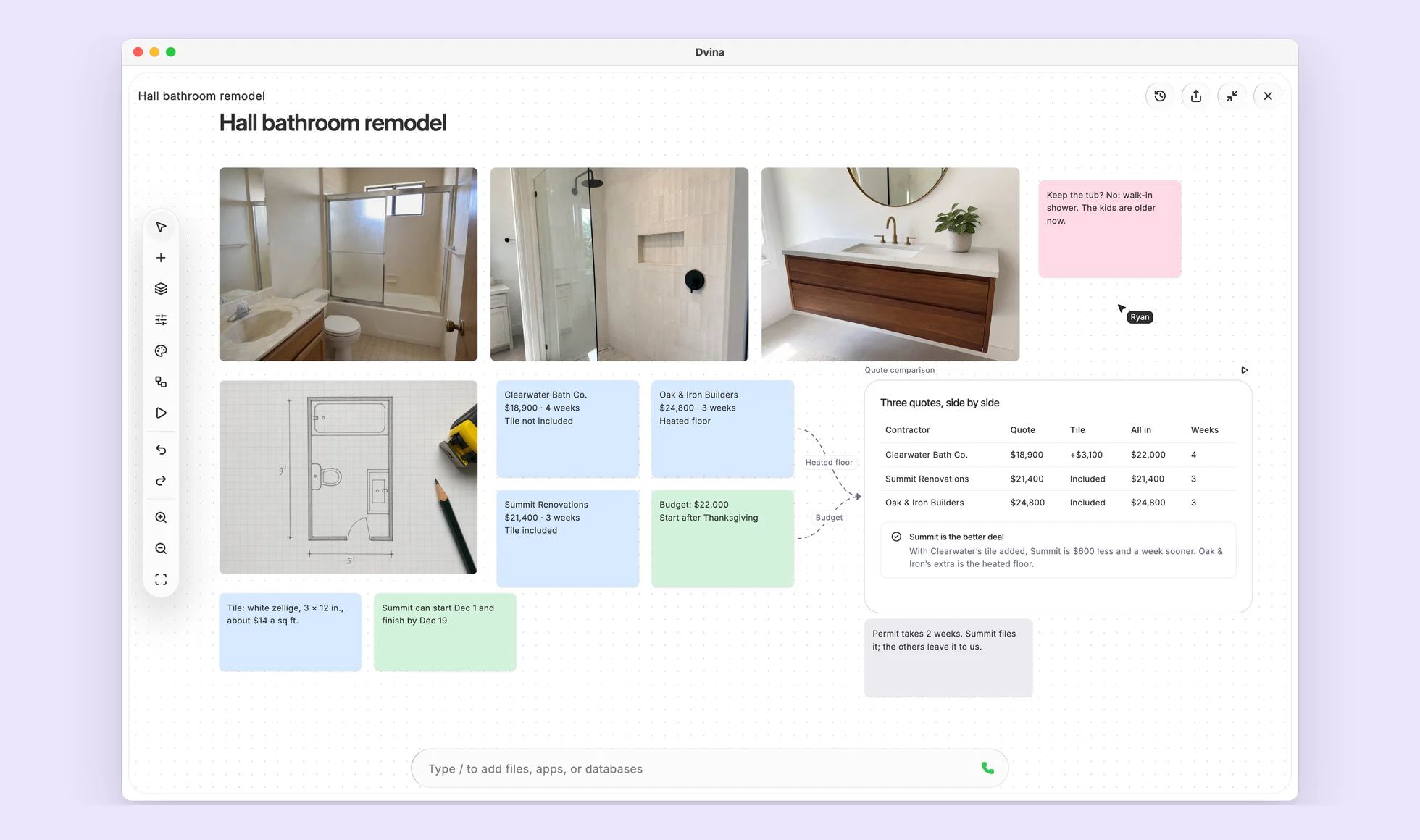Viewport: 1420px width, 840px height.
Task: Click Clearwater Bath Co. table row name
Action: coord(926,455)
